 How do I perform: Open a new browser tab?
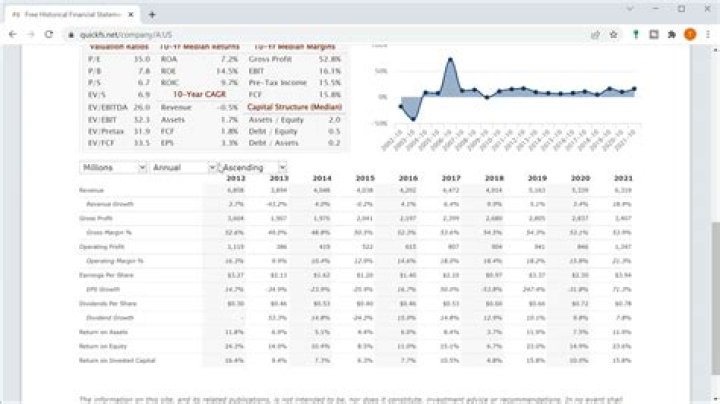(x=151, y=14)
